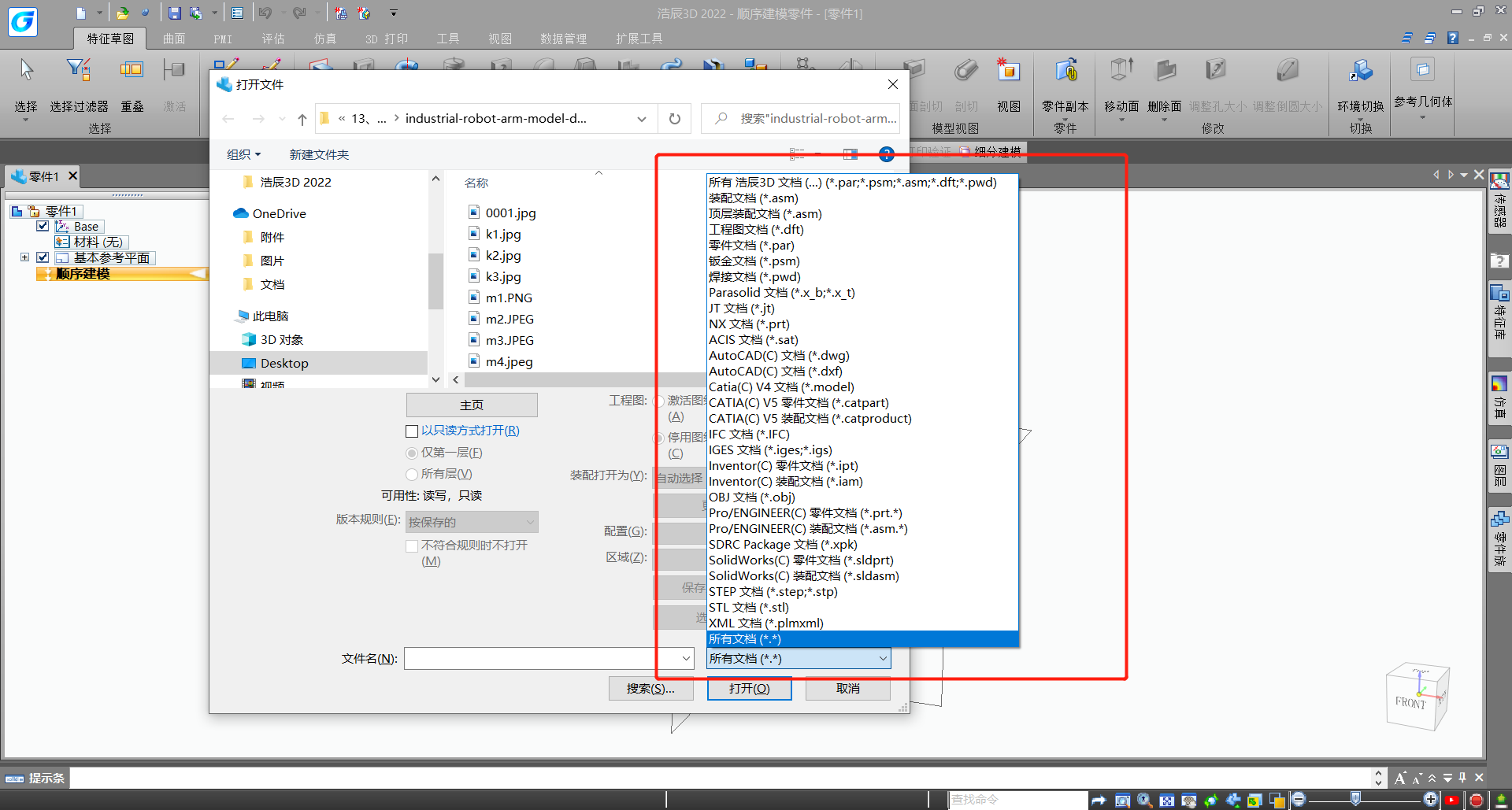Switch to the 仿真 ribbon tab
Image resolution: width=1512 pixels, height=810 pixels.
(325, 39)
